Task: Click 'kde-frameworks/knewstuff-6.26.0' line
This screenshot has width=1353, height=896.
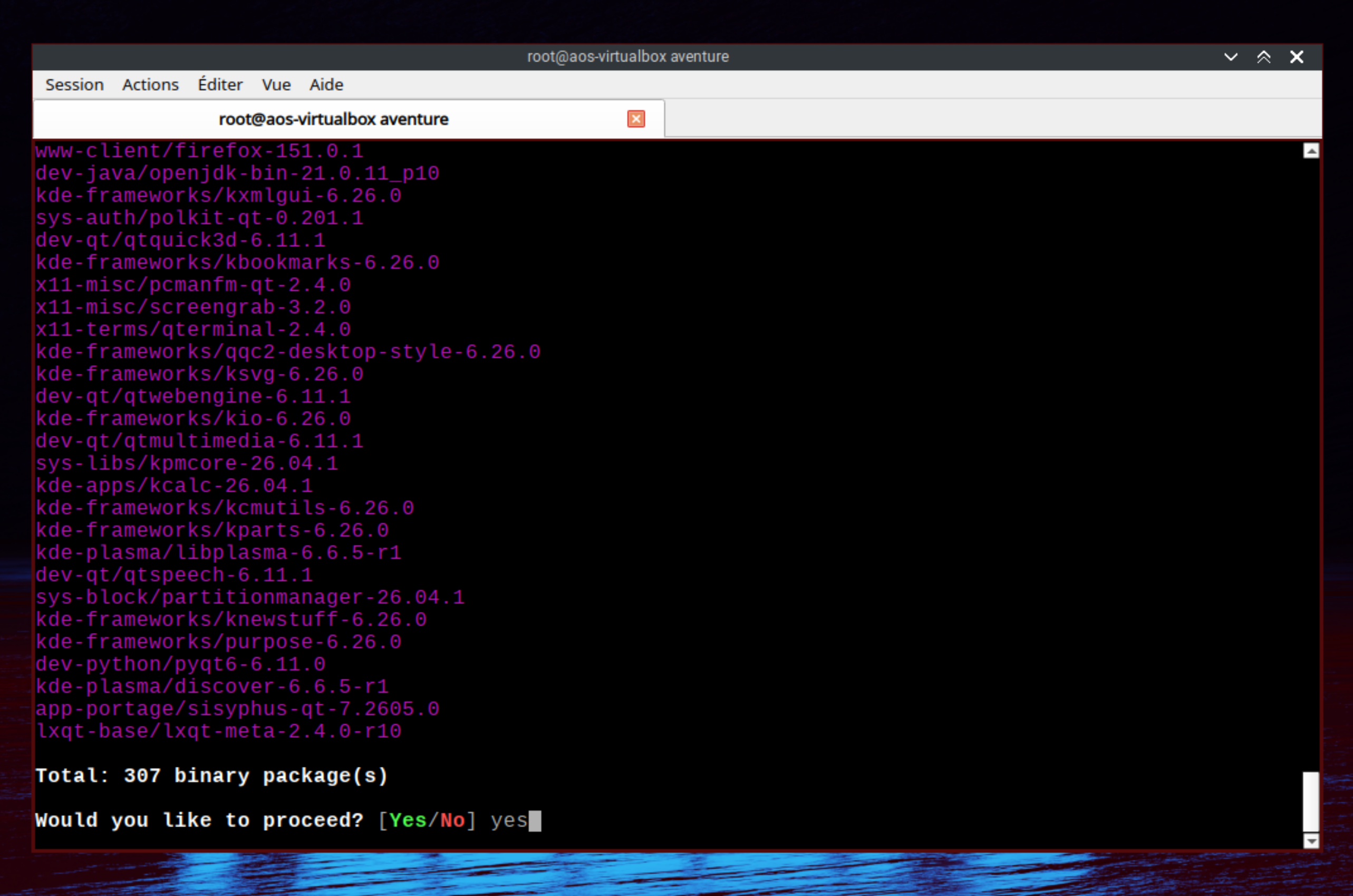Action: pos(231,619)
